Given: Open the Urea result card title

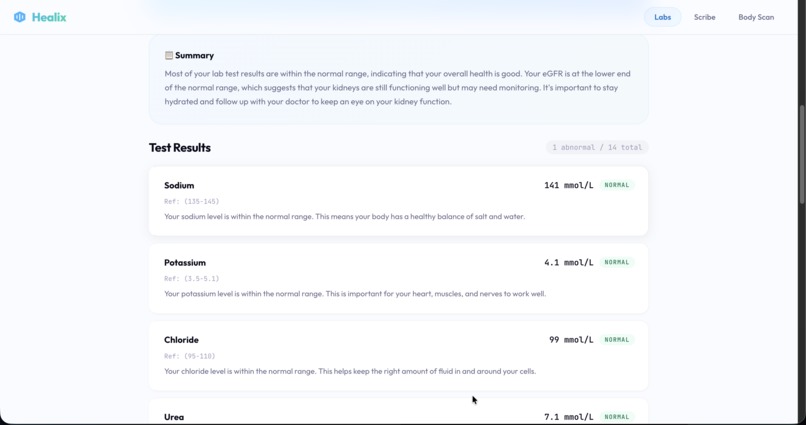Looking at the screenshot, I should click(x=174, y=417).
